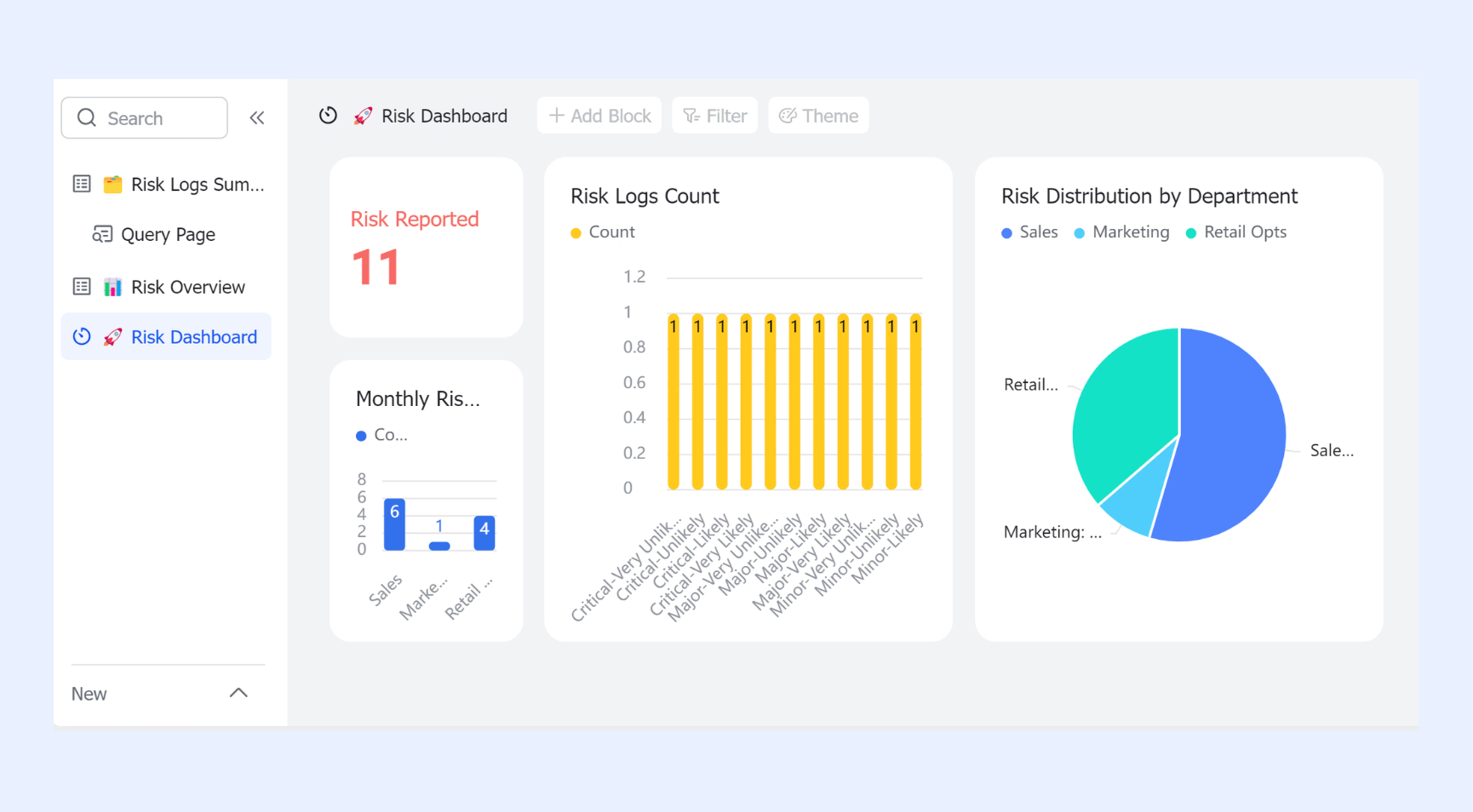
Task: Click the Add Block button
Action: (x=599, y=116)
